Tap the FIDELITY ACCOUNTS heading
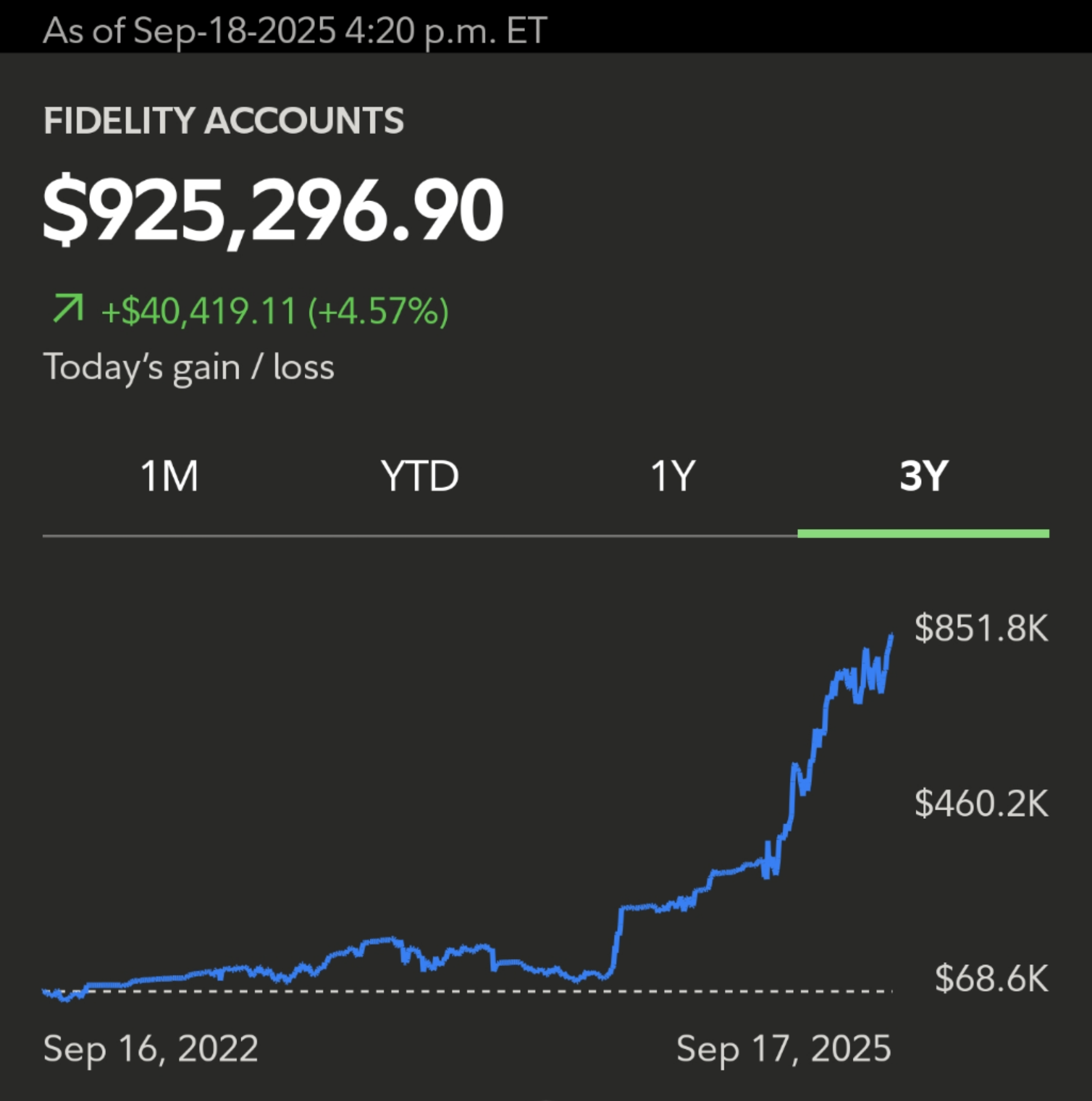This screenshot has height=1101, width=1092. (224, 121)
